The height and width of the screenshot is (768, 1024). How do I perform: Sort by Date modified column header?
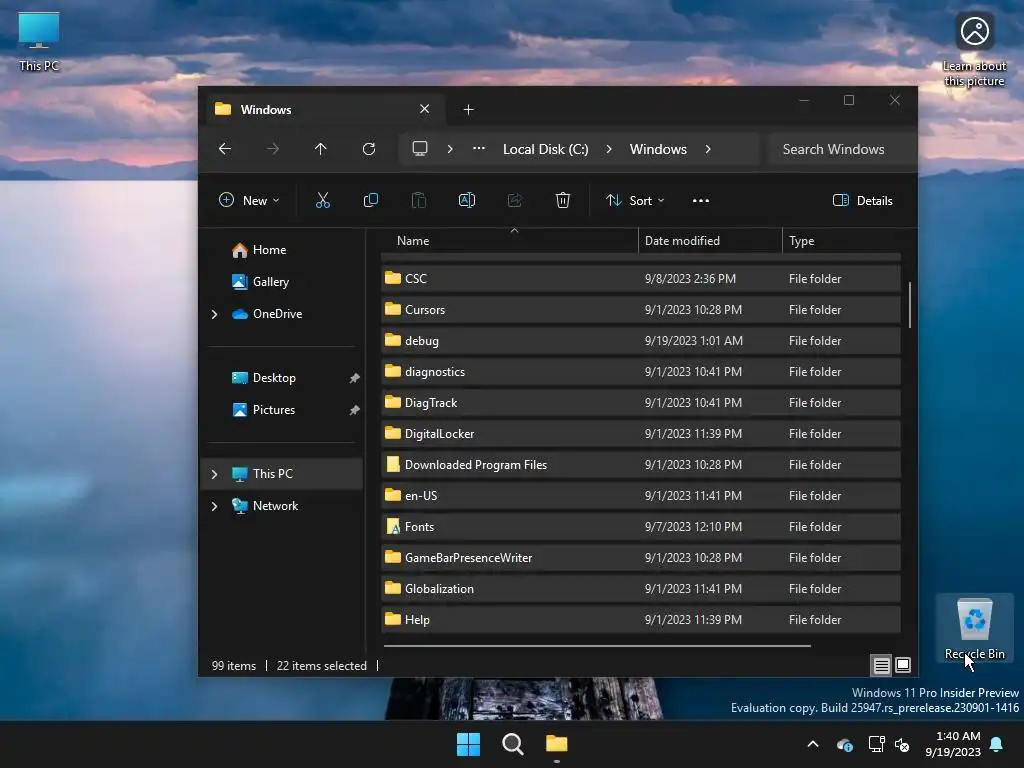(x=710, y=241)
